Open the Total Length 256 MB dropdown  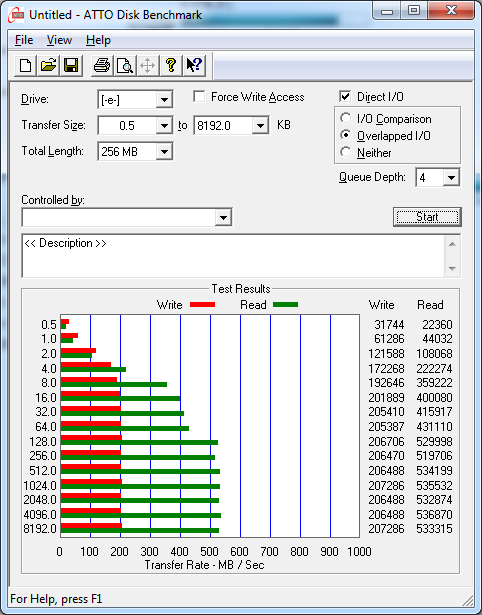(x=164, y=151)
